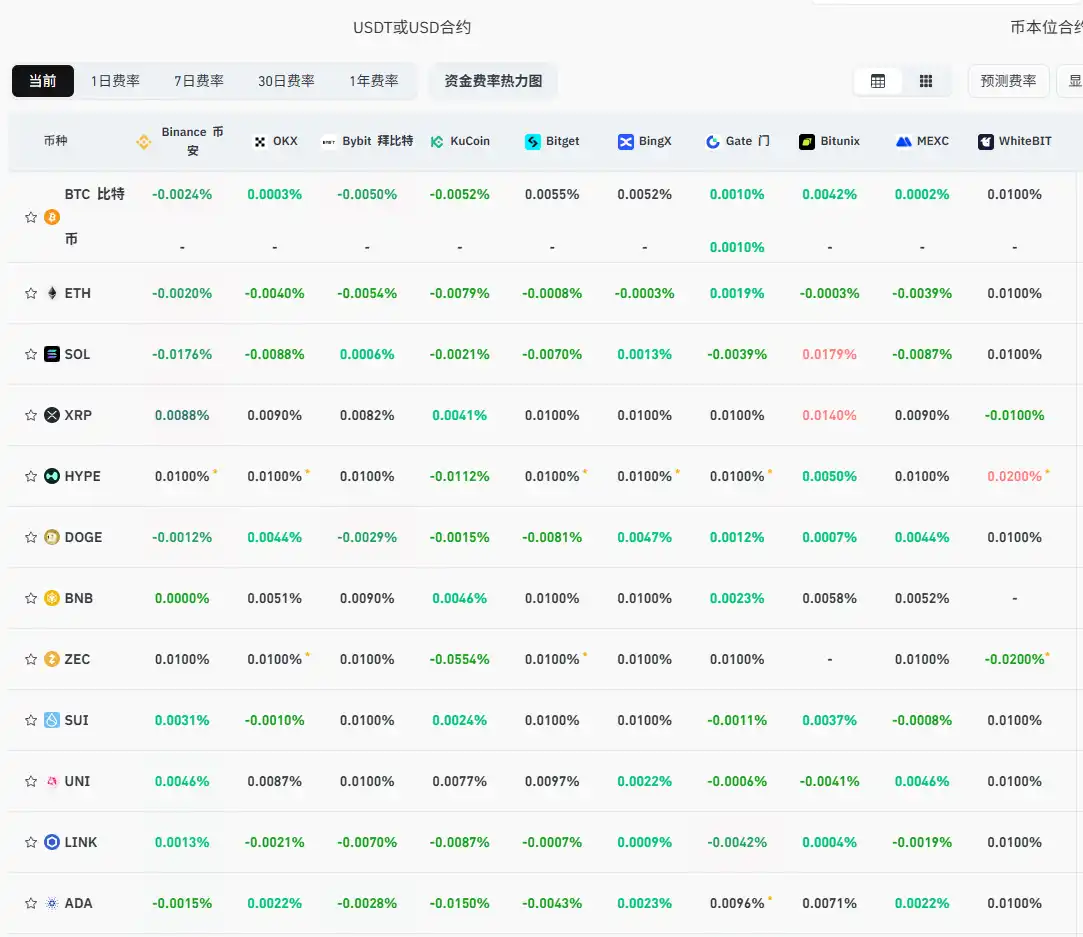Click the WhiteBIT exchange logo

click(984, 141)
